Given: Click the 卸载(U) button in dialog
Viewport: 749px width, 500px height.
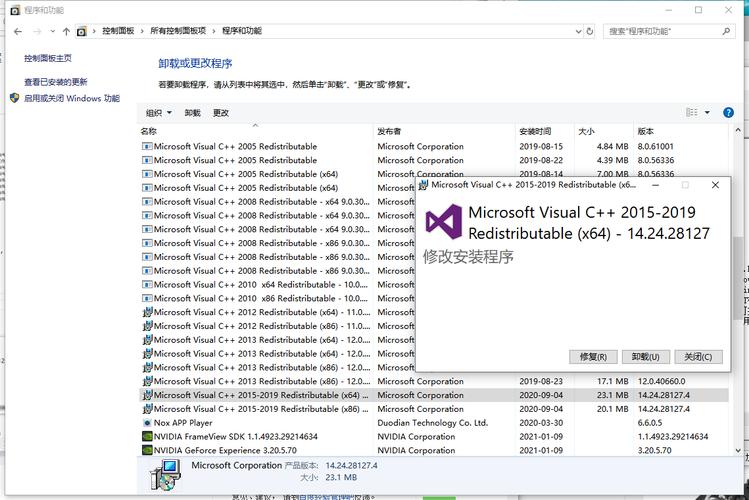Looking at the screenshot, I should coord(646,357).
